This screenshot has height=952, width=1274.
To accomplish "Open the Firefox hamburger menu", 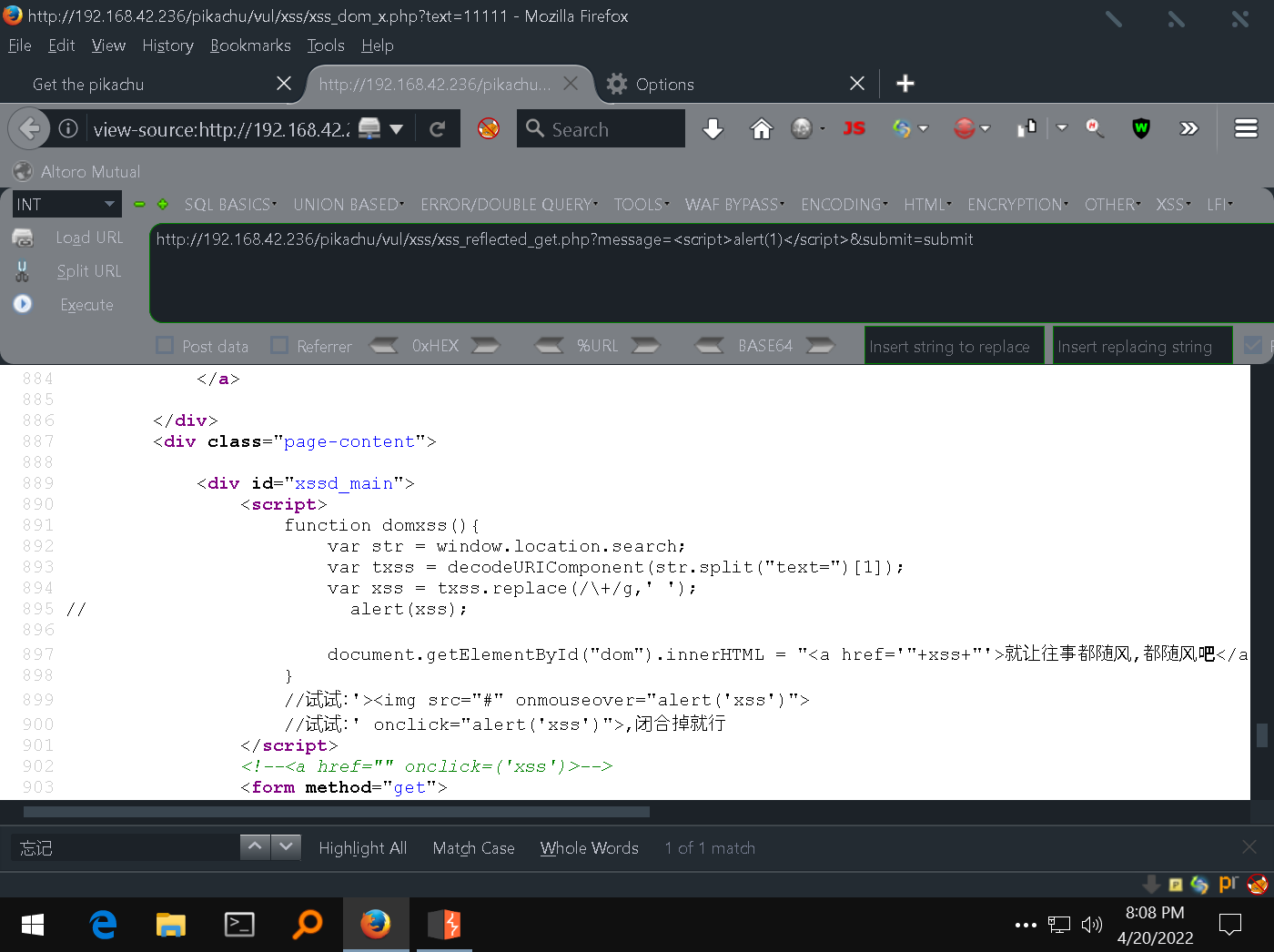I will 1246,128.
